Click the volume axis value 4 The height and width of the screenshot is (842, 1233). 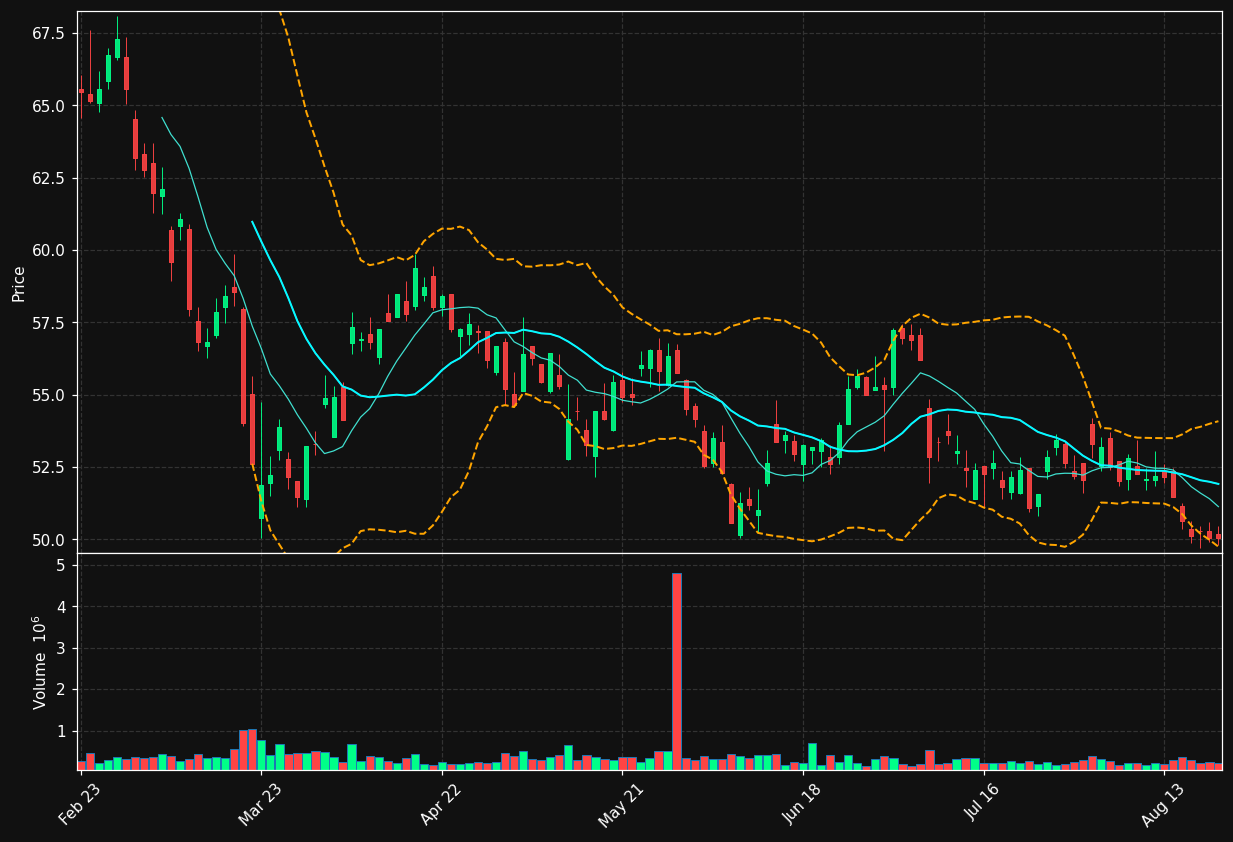tap(61, 607)
